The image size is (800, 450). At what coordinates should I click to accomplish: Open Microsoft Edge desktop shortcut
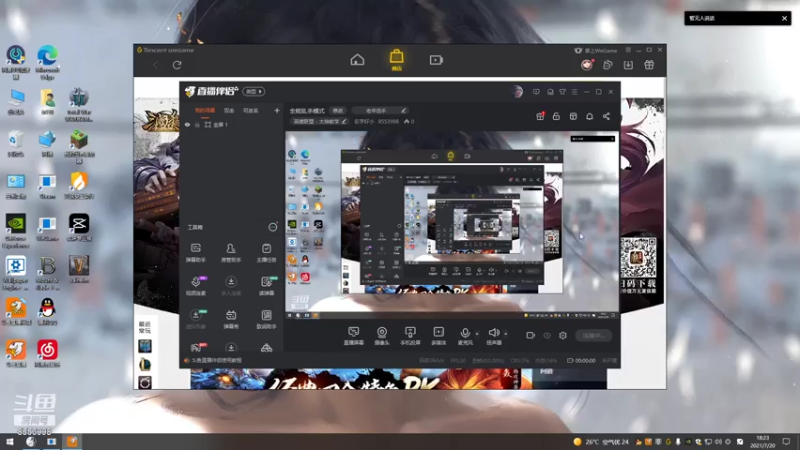(x=47, y=62)
